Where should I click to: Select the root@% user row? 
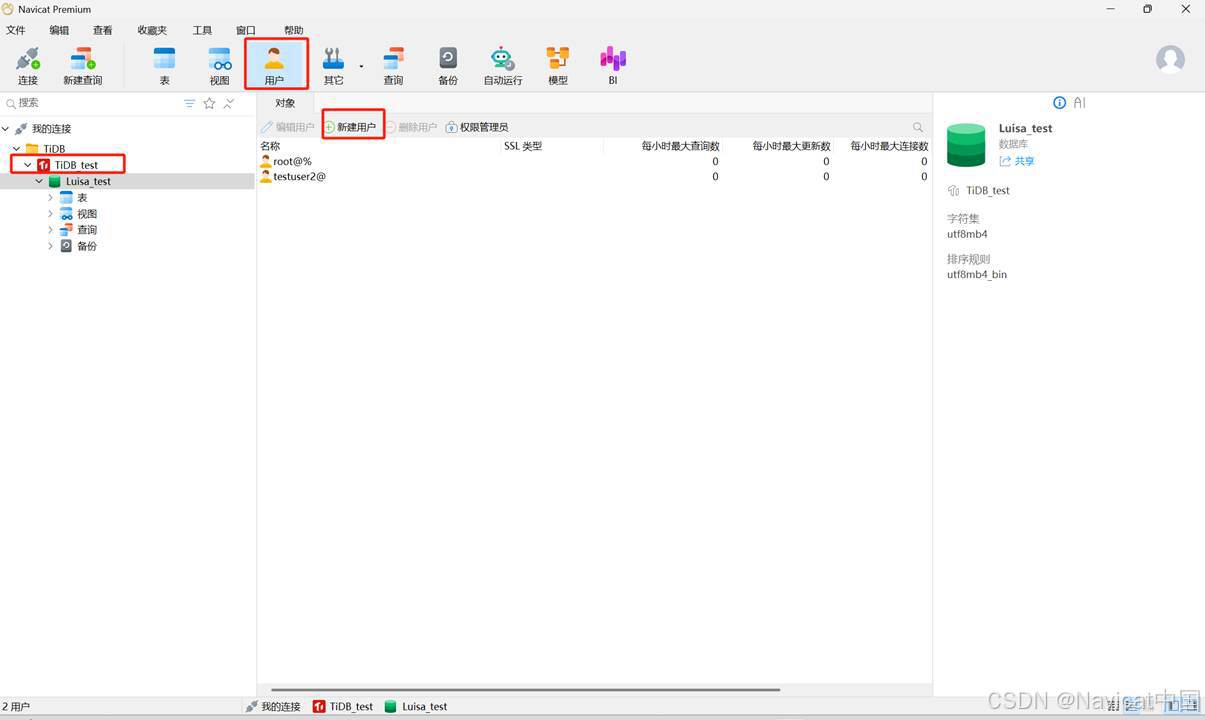pos(594,161)
